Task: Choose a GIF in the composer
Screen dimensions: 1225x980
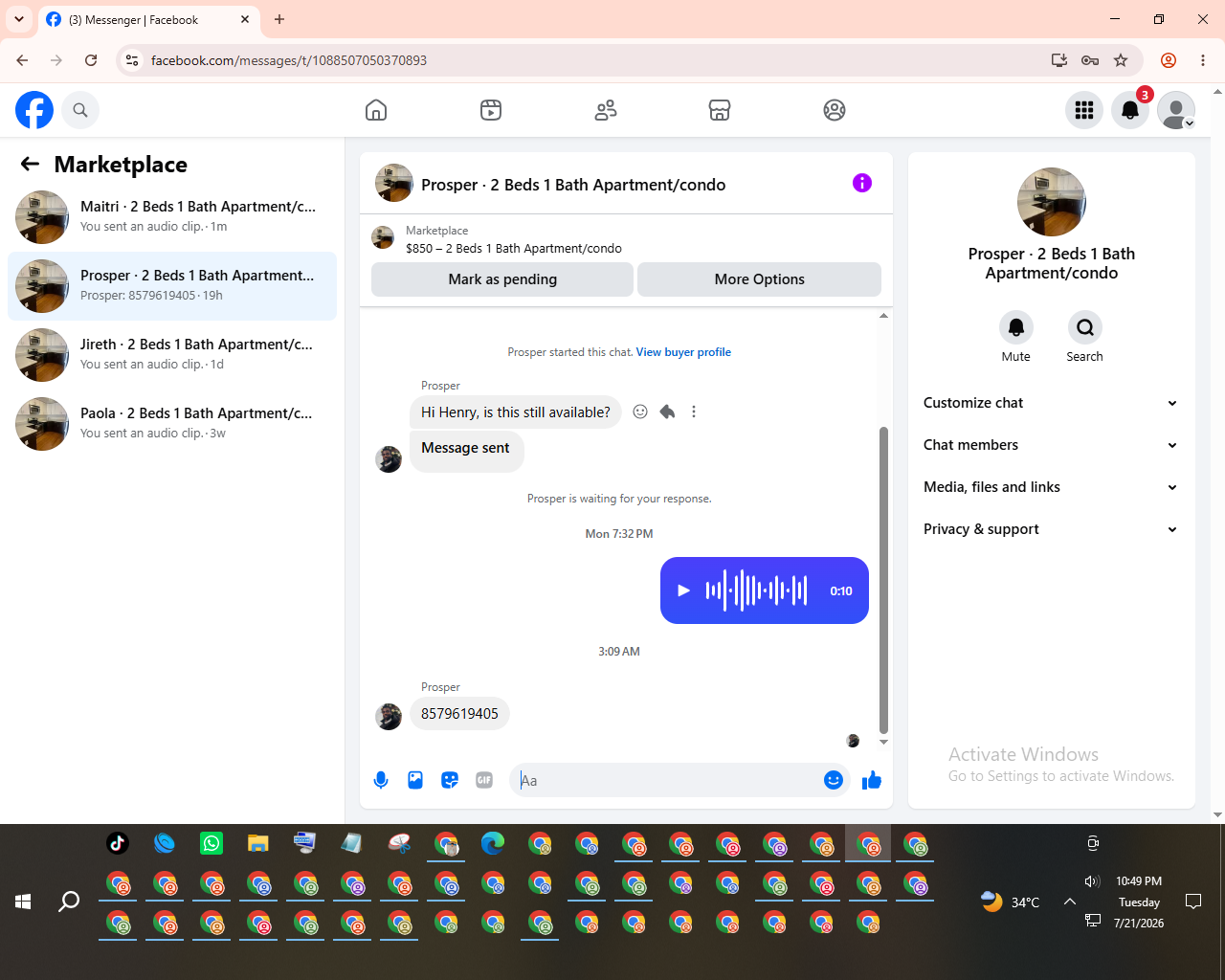Action: (x=484, y=780)
